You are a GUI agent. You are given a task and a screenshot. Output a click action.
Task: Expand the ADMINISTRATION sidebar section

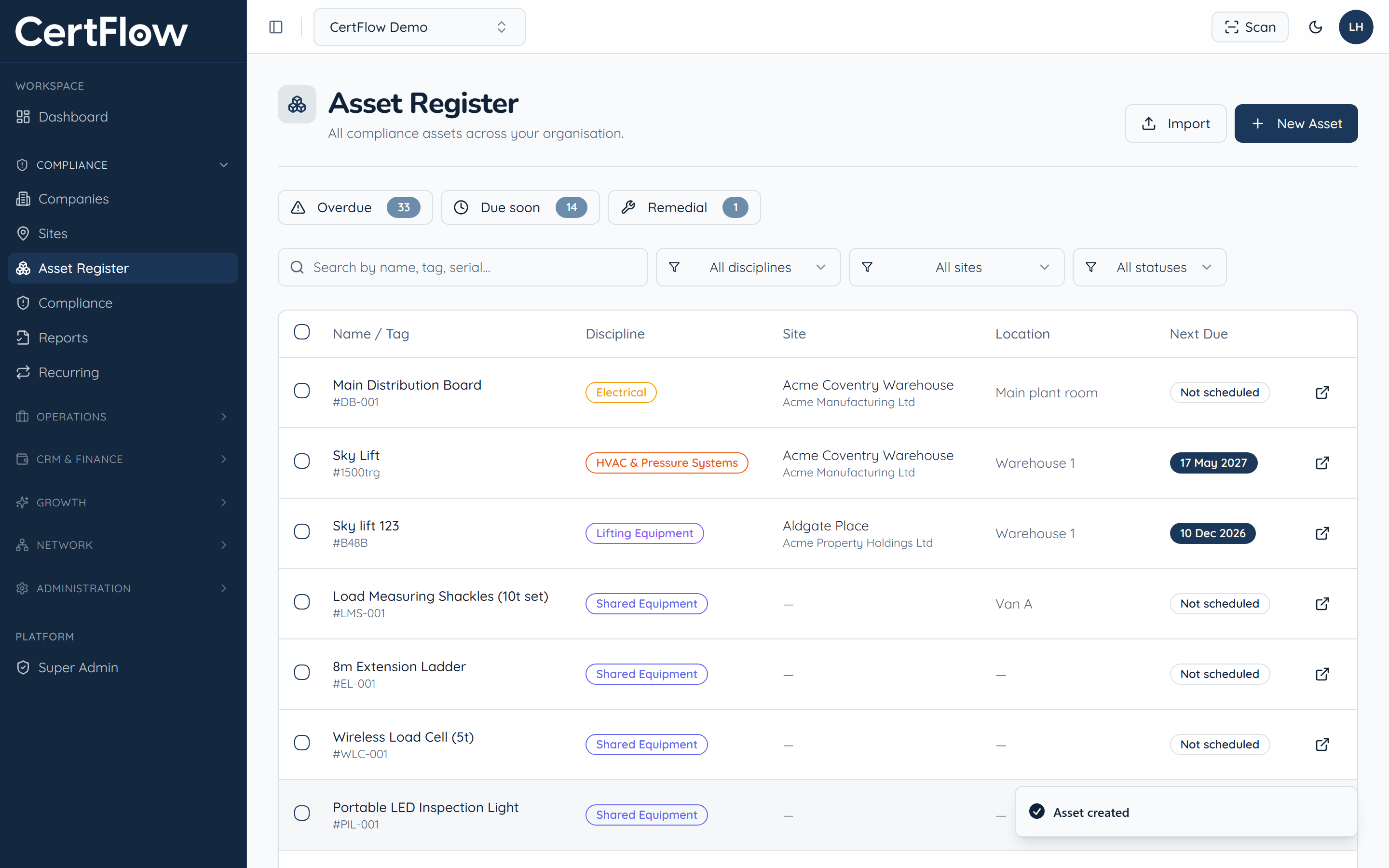point(123,588)
